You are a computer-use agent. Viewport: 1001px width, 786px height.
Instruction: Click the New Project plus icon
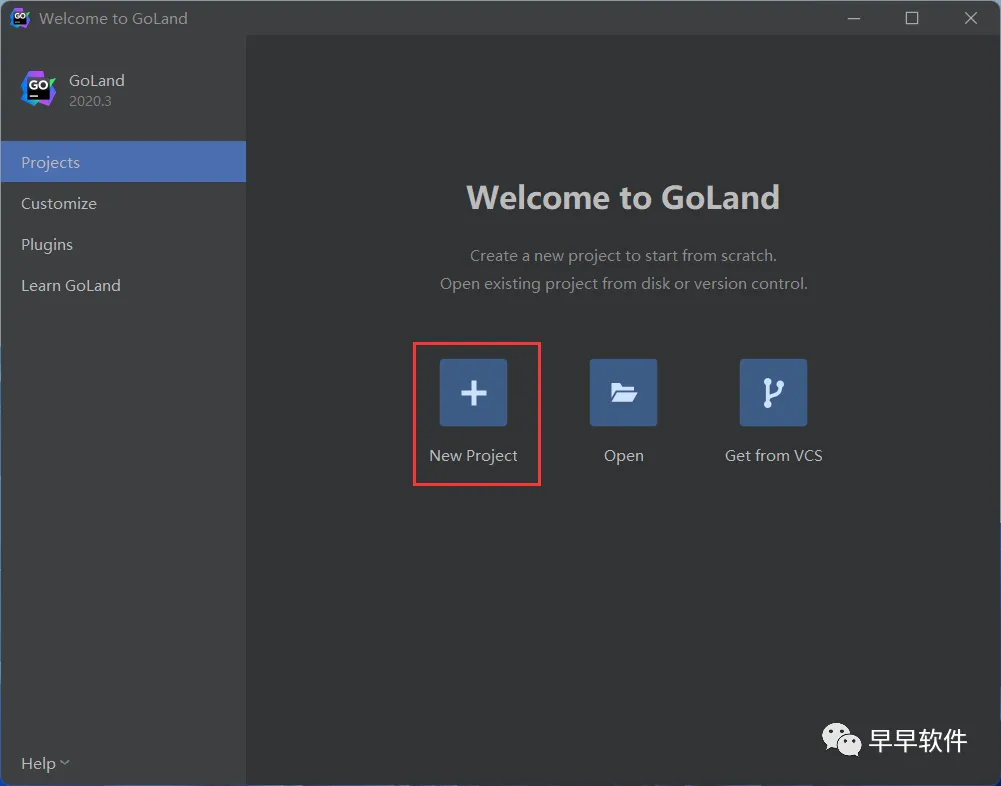pyautogui.click(x=473, y=392)
